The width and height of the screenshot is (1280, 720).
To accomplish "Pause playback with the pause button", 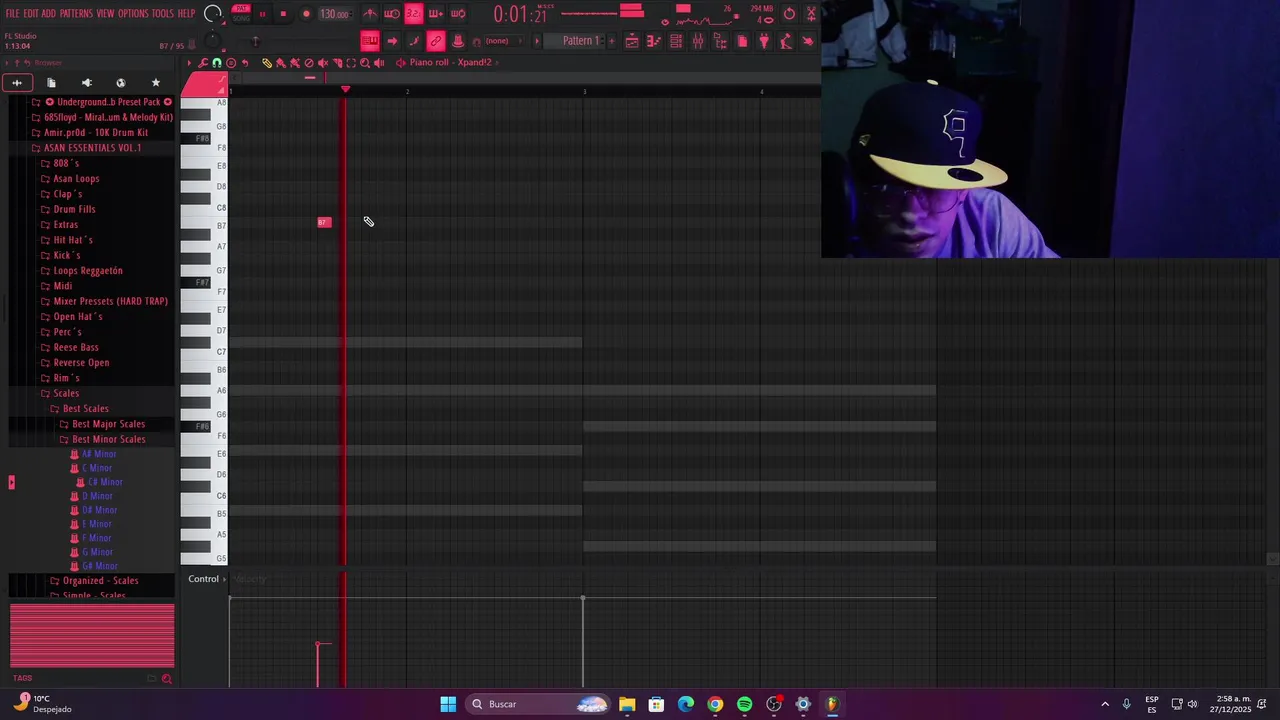I will (x=262, y=14).
